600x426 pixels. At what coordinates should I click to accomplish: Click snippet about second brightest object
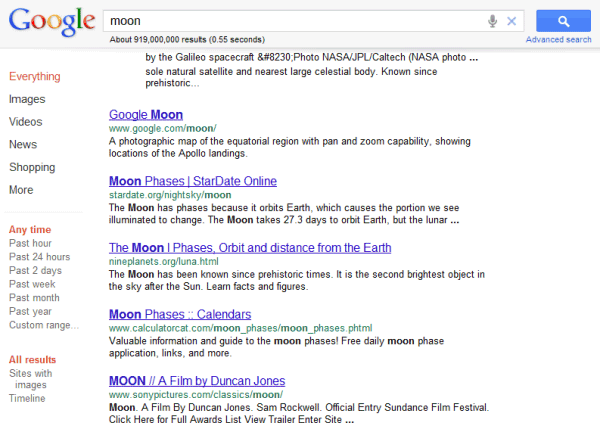297,281
